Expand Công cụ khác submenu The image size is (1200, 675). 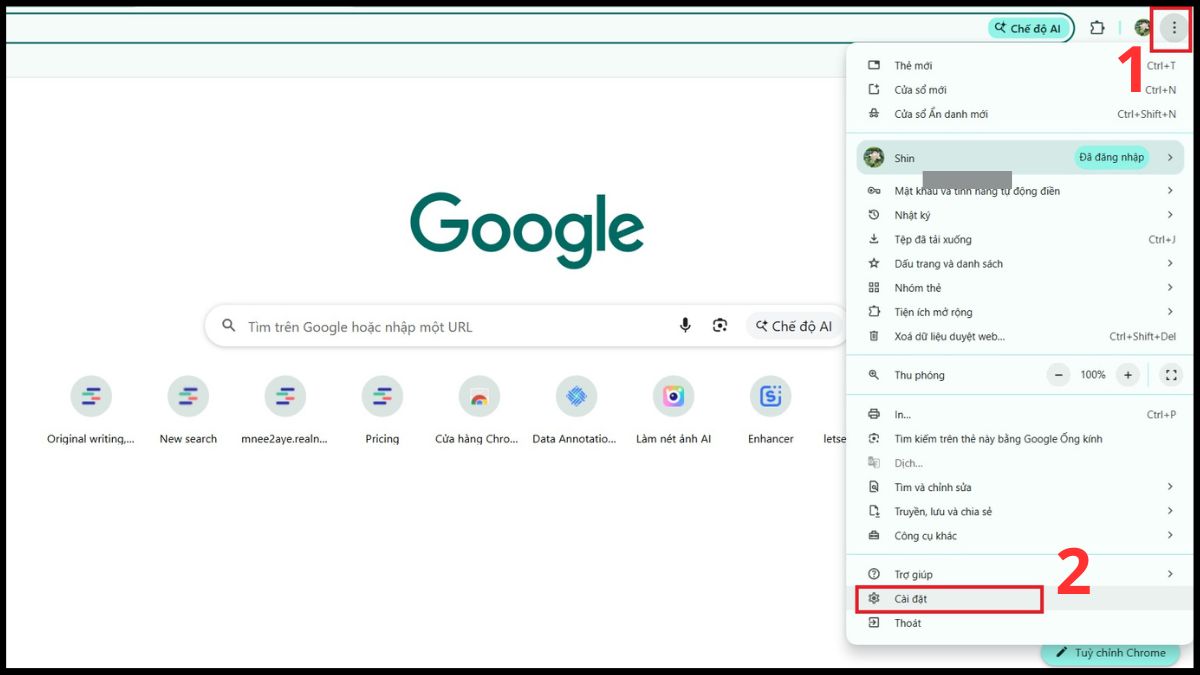point(1021,536)
